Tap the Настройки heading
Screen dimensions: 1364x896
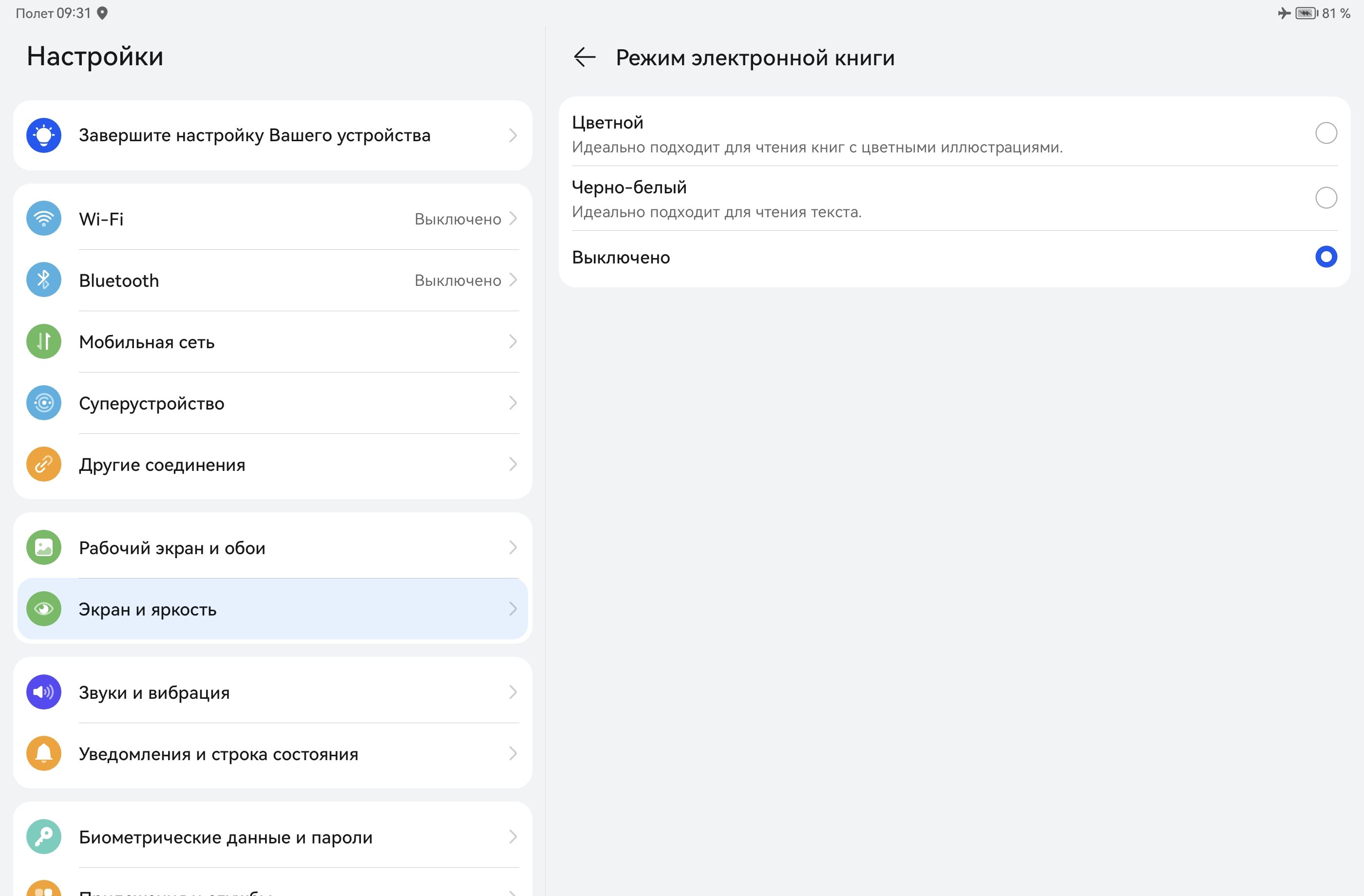coord(95,56)
